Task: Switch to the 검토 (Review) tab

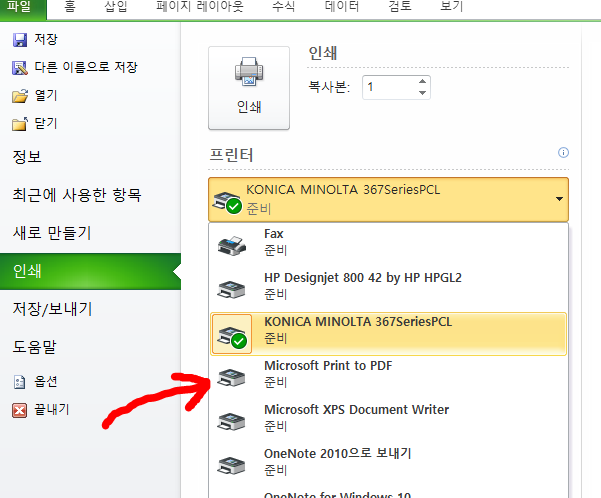Action: pyautogui.click(x=400, y=7)
